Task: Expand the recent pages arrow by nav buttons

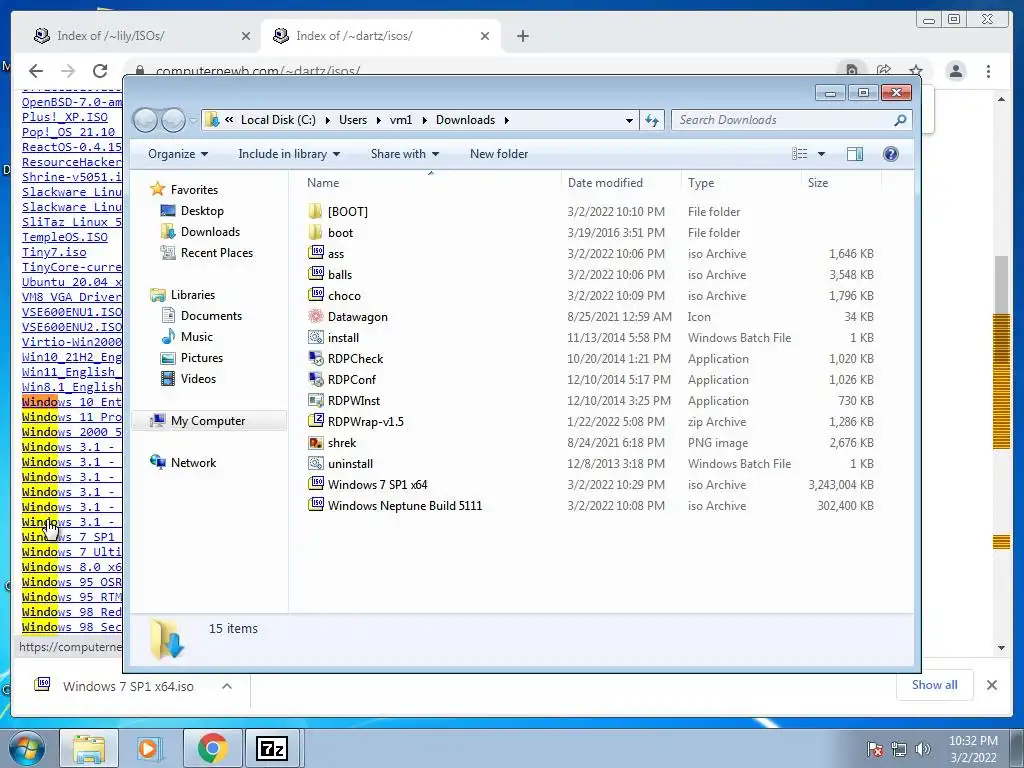Action: [x=193, y=120]
